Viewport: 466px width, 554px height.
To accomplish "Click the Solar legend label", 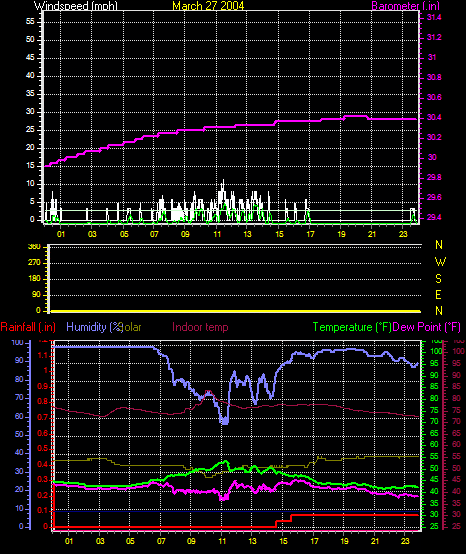I will coord(131,327).
